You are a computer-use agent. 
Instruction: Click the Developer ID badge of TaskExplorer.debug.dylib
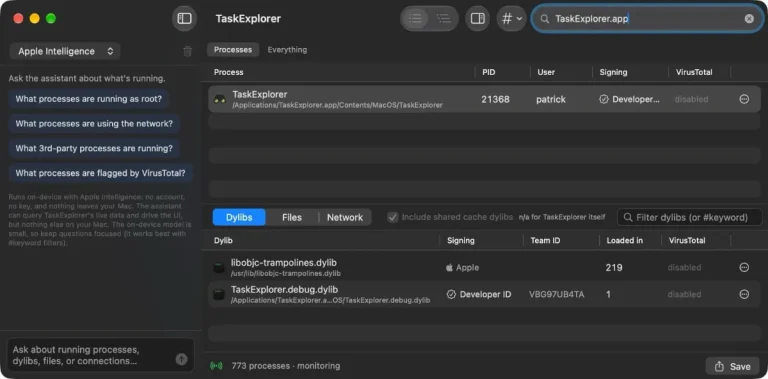(x=479, y=294)
